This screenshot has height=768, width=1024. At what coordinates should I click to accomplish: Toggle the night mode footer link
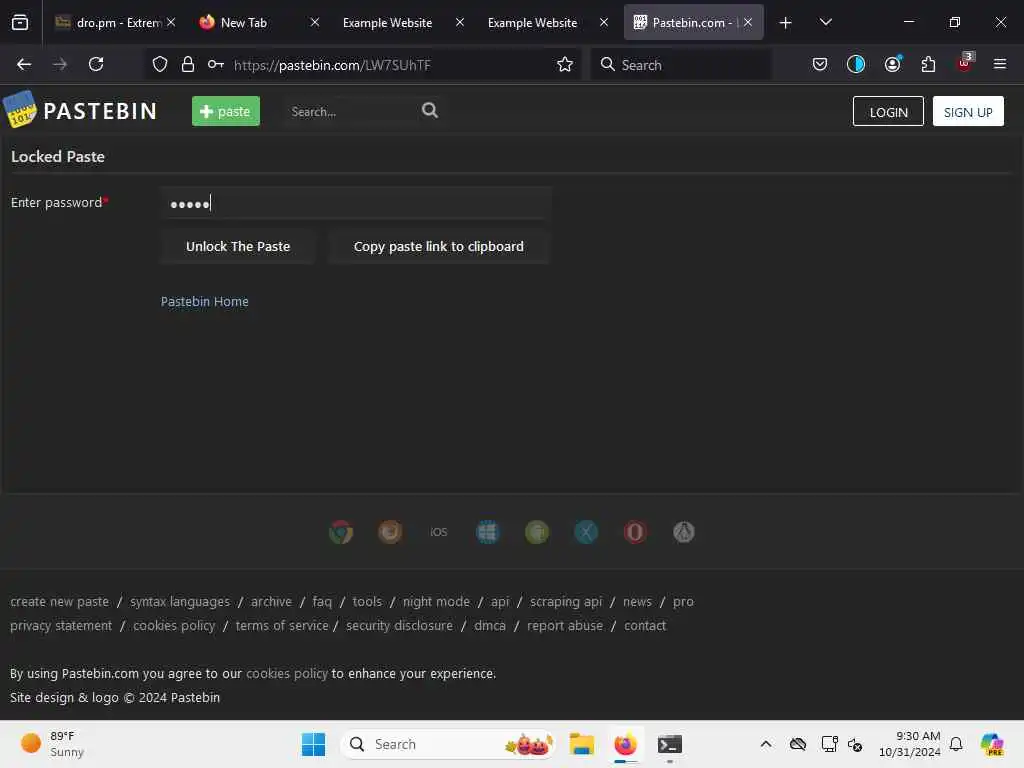436,601
